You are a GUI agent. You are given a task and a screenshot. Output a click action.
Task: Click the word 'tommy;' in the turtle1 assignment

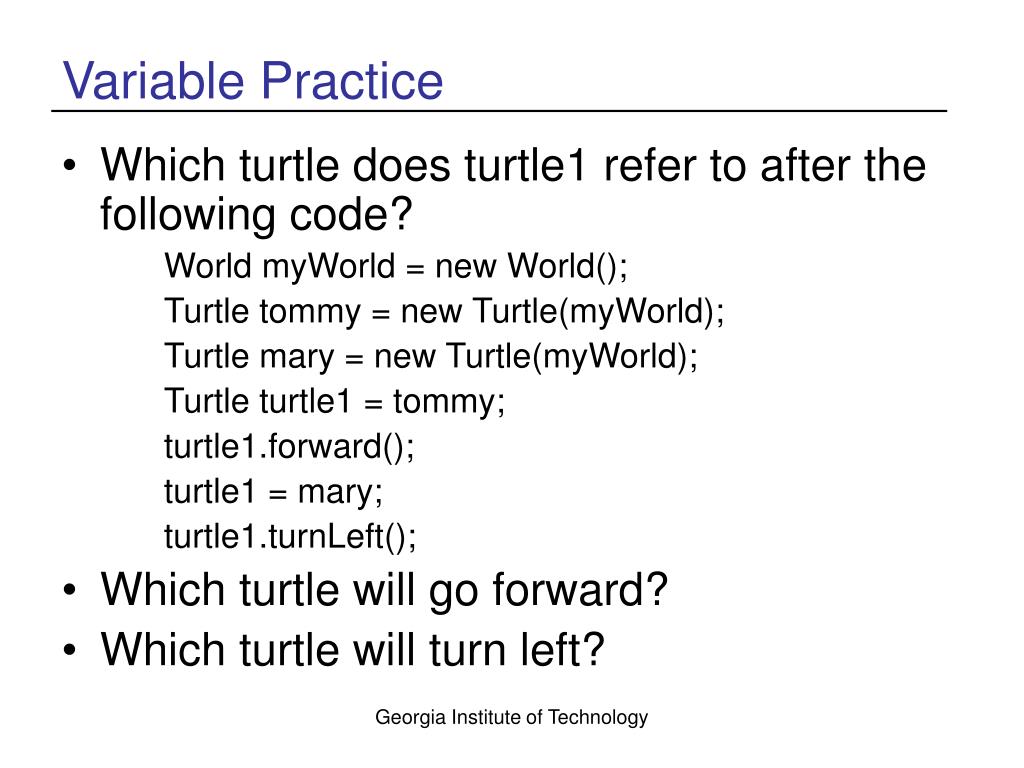[449, 403]
